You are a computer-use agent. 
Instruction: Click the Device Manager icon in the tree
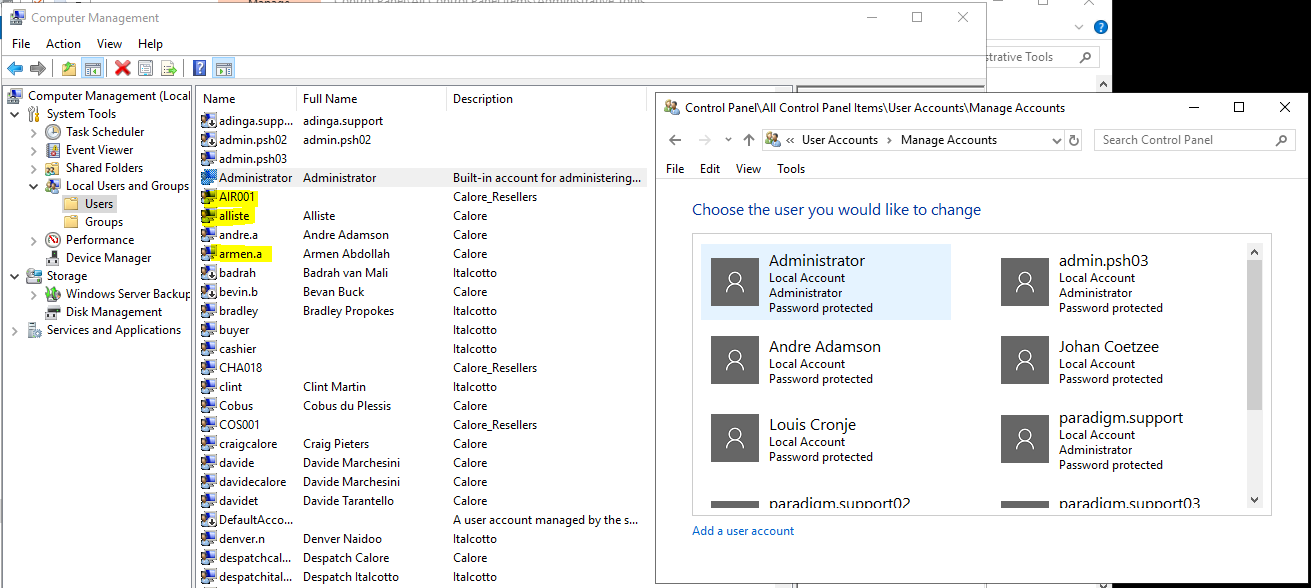click(x=52, y=258)
